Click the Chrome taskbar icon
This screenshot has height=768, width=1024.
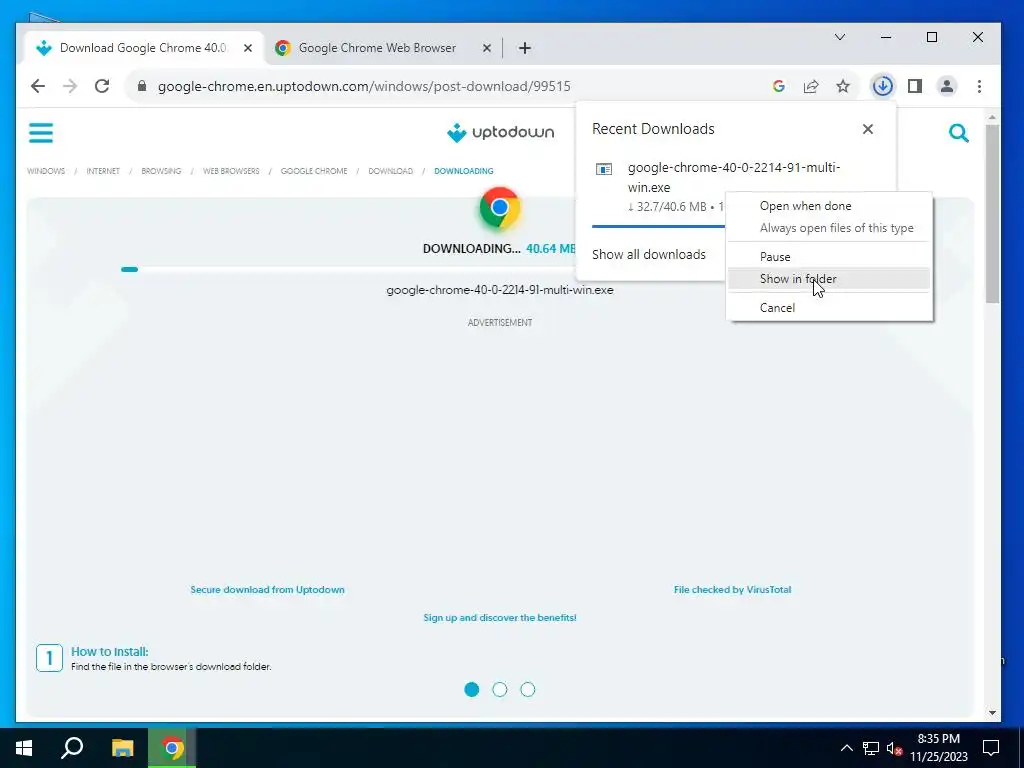click(172, 748)
